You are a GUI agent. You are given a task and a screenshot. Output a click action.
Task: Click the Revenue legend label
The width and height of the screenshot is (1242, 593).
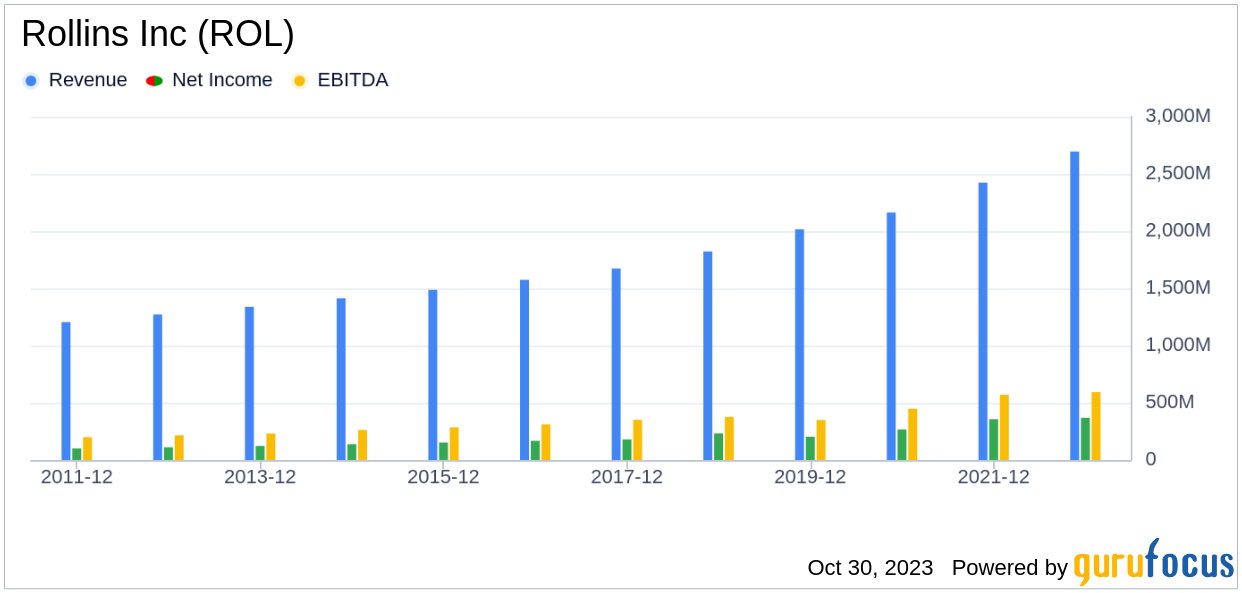(88, 80)
